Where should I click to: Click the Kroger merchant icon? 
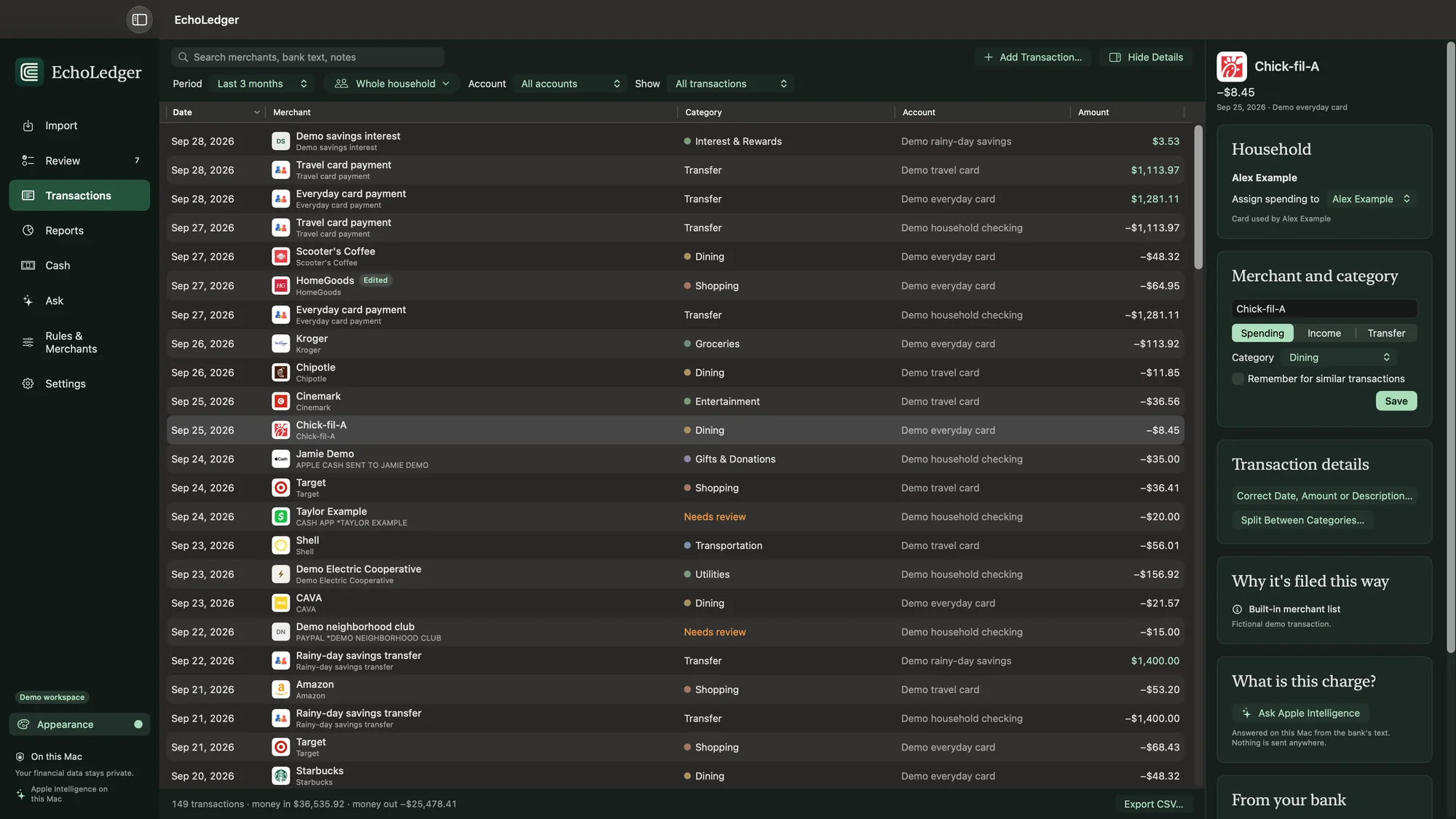coord(281,344)
